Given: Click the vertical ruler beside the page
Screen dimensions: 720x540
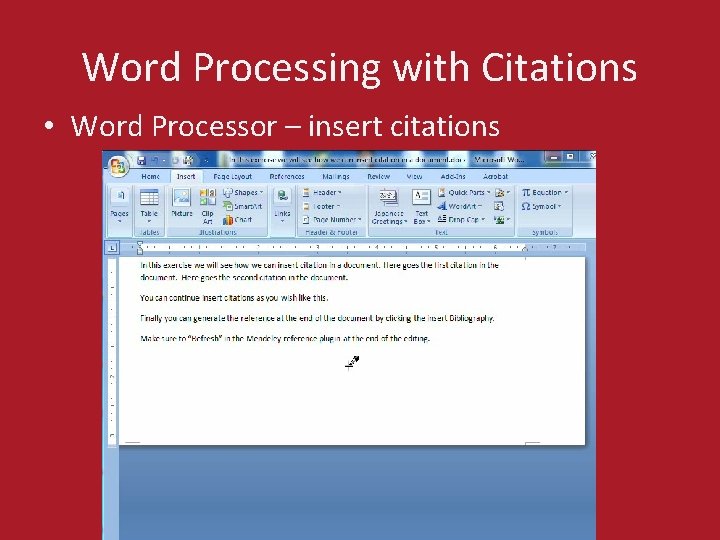Looking at the screenshot, I should tap(112, 351).
